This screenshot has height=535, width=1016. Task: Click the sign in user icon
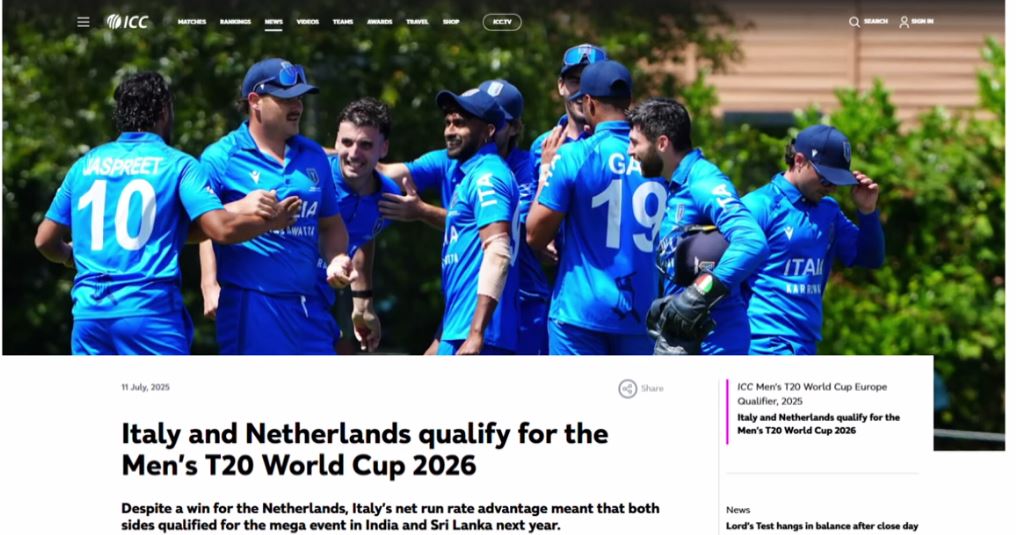[904, 22]
